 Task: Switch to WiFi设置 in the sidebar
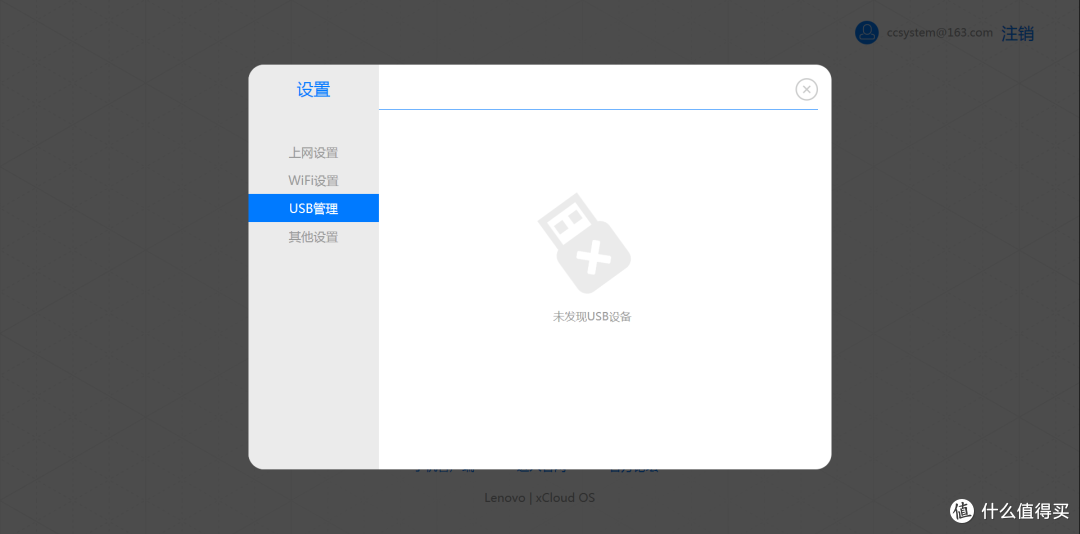(313, 181)
